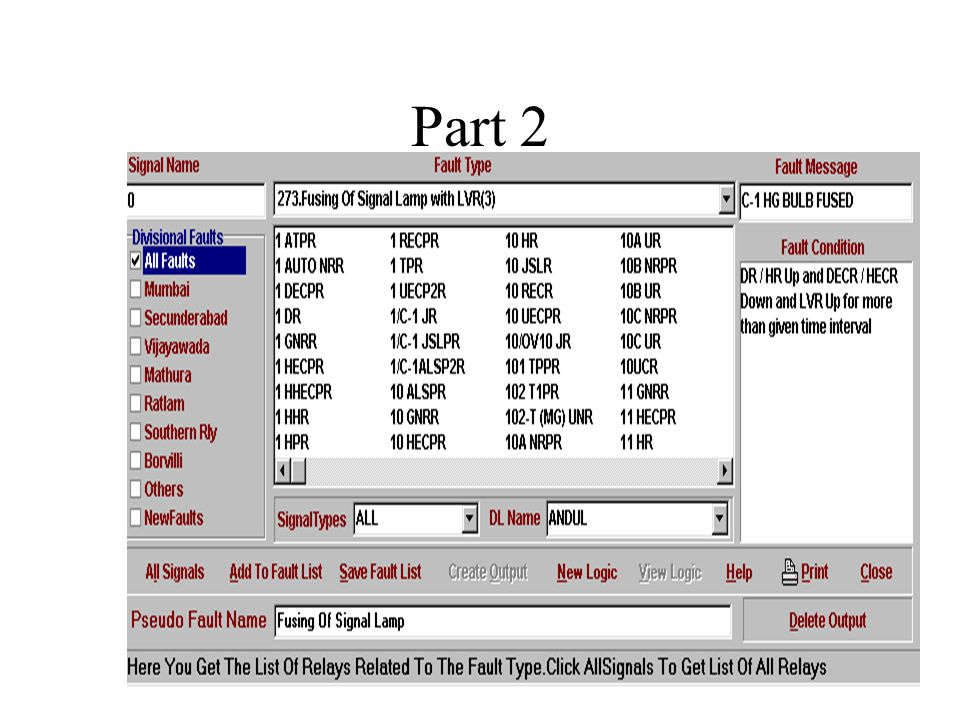The width and height of the screenshot is (960, 720).
Task: Select relay 1 HHR
Action: (x=292, y=418)
